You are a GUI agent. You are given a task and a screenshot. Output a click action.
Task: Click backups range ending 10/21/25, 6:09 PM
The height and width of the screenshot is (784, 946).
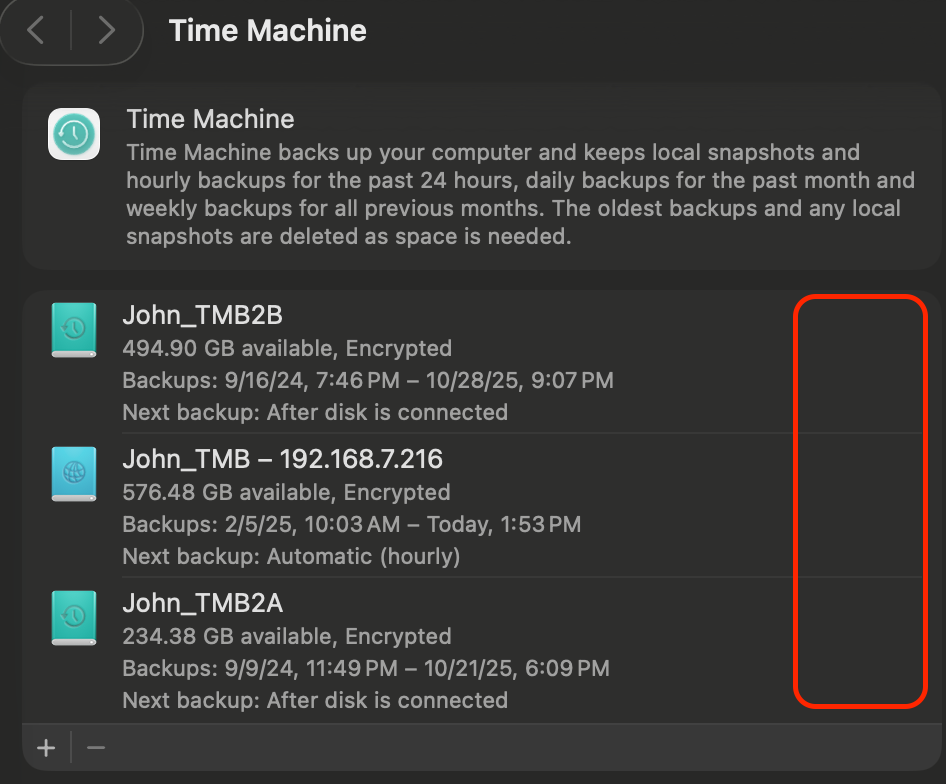tap(366, 668)
